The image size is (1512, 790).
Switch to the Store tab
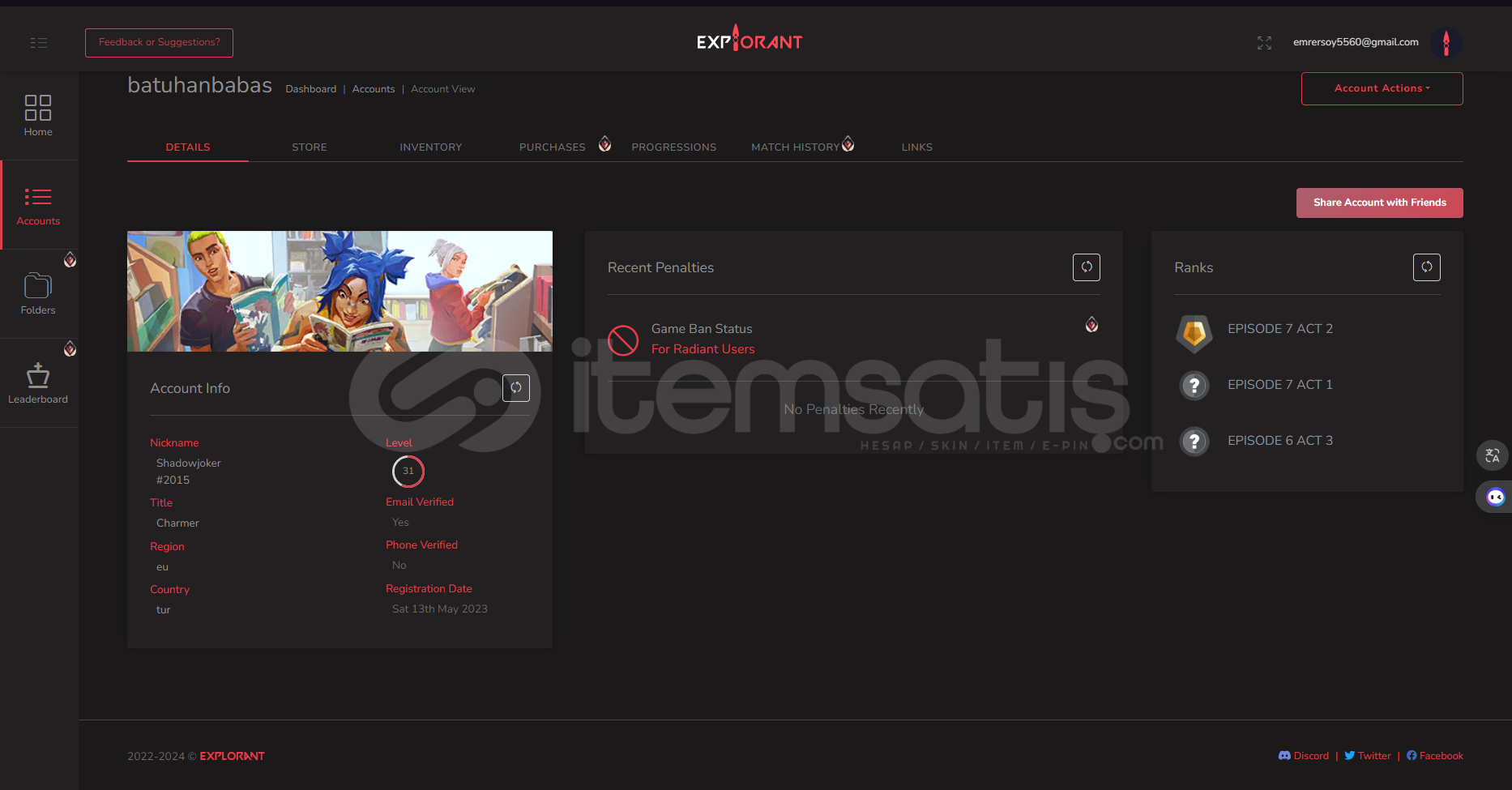click(x=310, y=147)
